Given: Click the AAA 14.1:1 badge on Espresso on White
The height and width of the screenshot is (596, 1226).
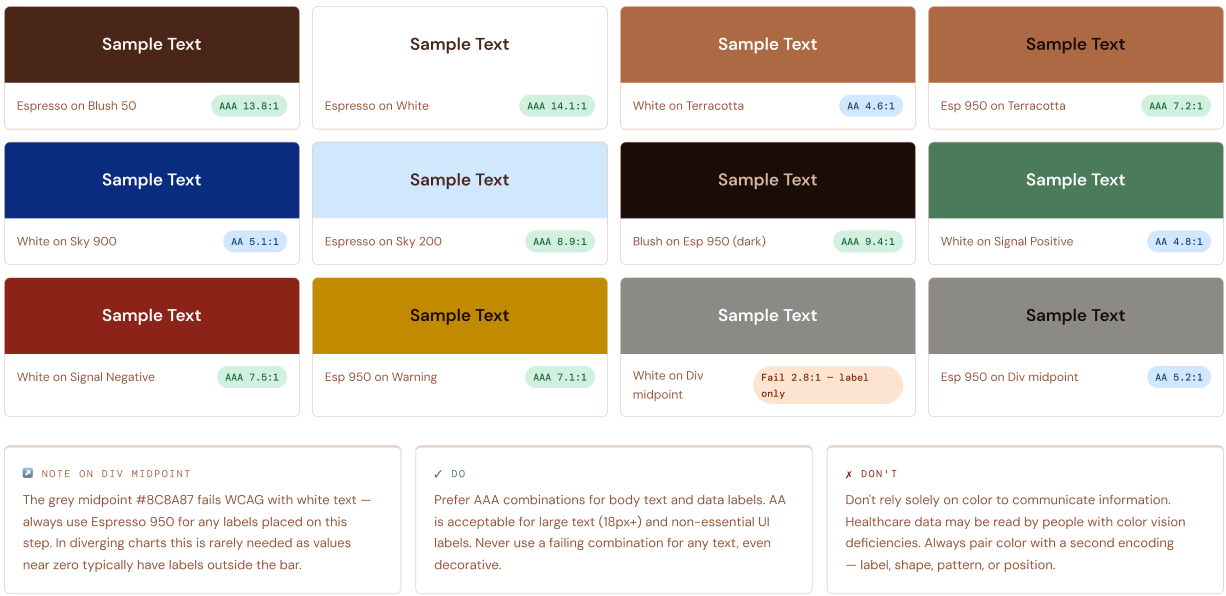Looking at the screenshot, I should click(557, 106).
